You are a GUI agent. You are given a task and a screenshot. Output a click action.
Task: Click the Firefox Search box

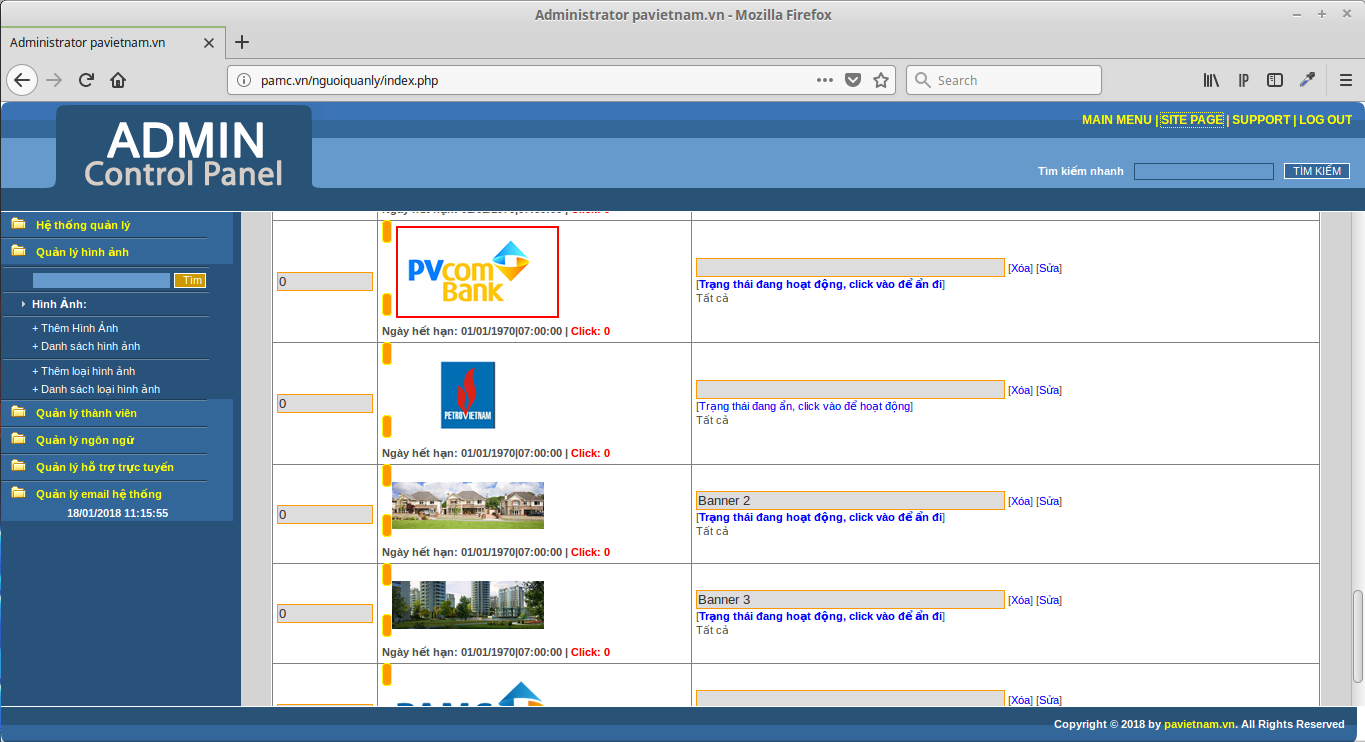[x=1004, y=80]
